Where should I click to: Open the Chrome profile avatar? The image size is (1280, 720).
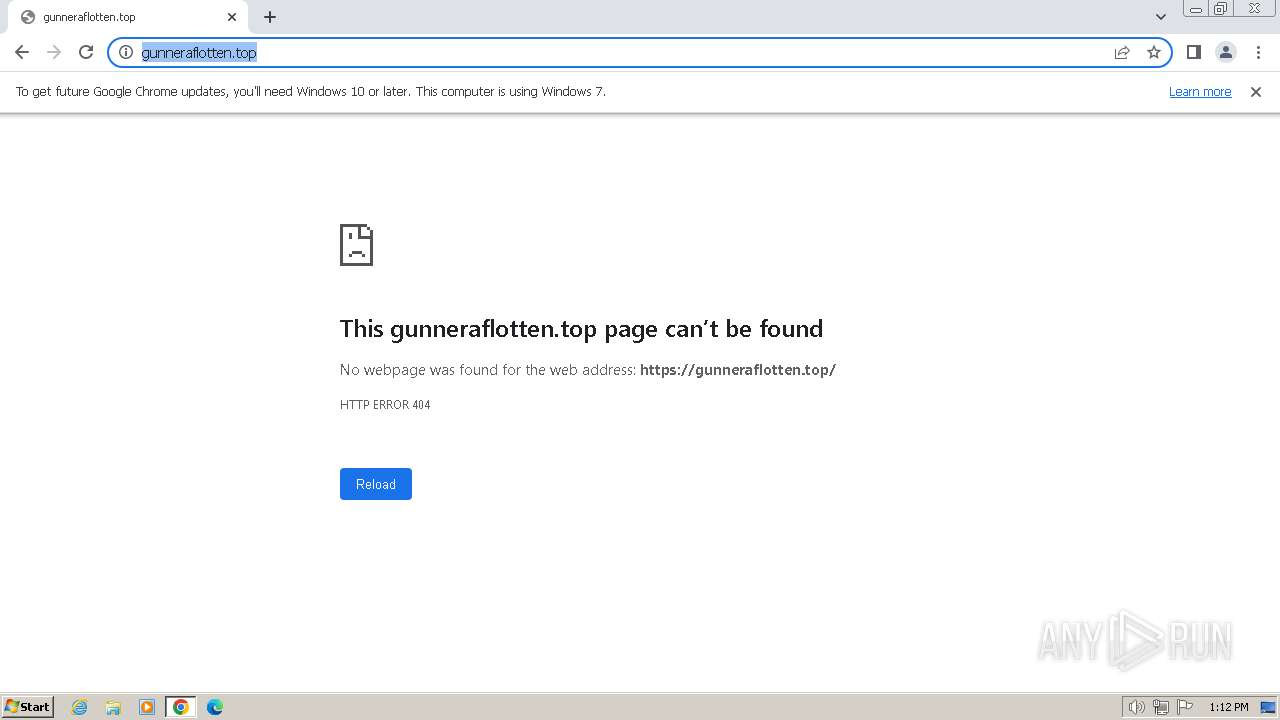click(x=1226, y=52)
